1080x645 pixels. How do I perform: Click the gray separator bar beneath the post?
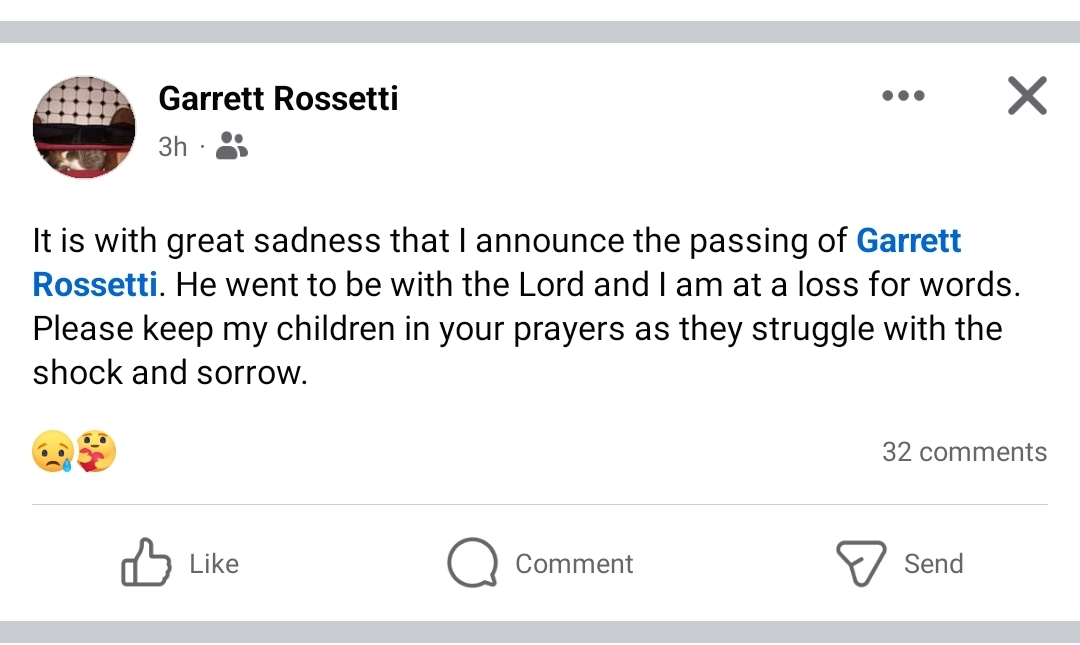(x=540, y=632)
